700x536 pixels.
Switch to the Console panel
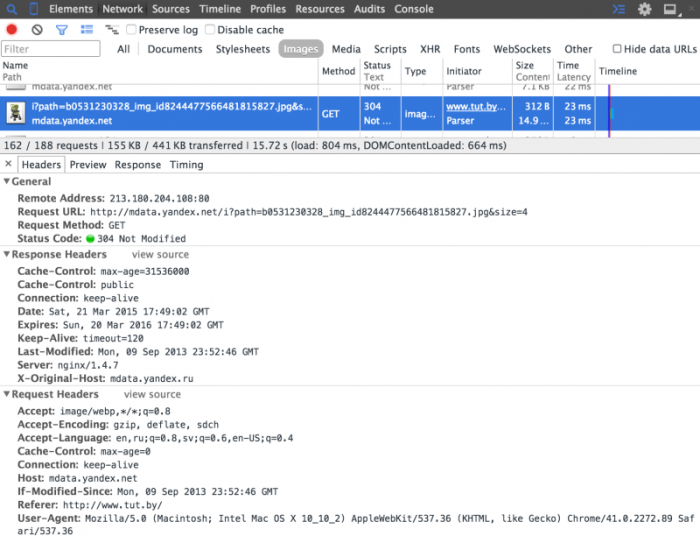pos(413,9)
